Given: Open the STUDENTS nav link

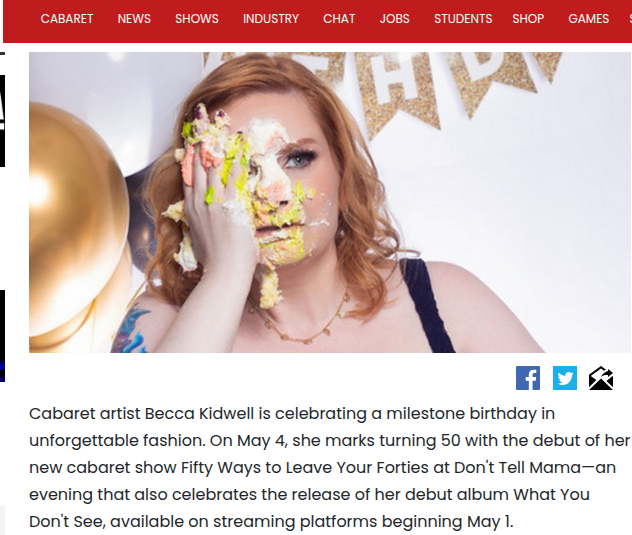Looking at the screenshot, I should (463, 19).
